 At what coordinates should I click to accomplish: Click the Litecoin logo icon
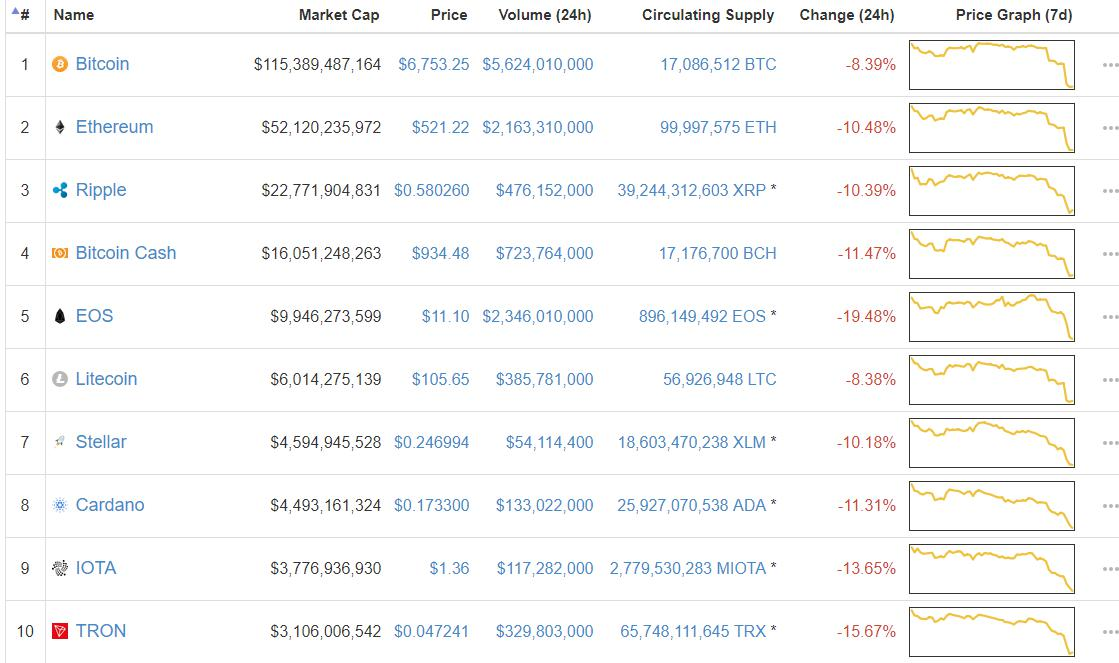[60, 379]
